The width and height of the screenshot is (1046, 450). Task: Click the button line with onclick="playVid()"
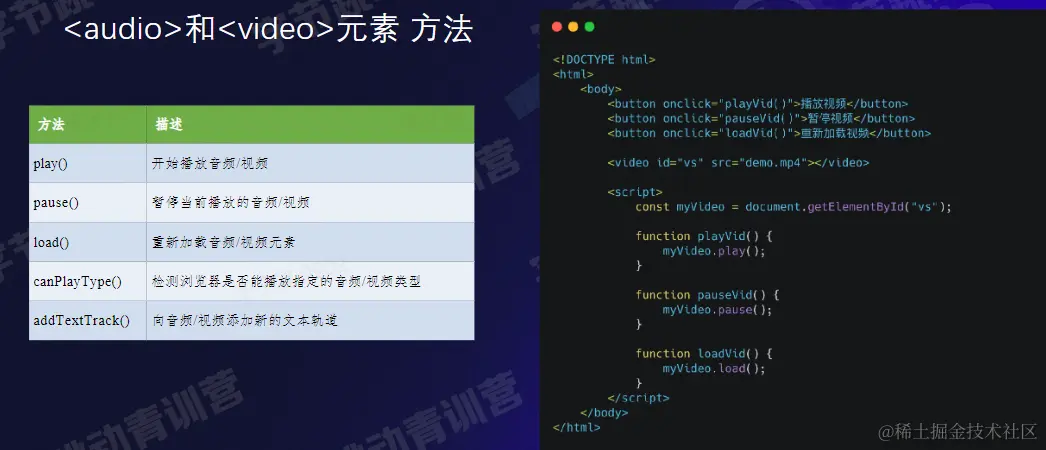(758, 103)
